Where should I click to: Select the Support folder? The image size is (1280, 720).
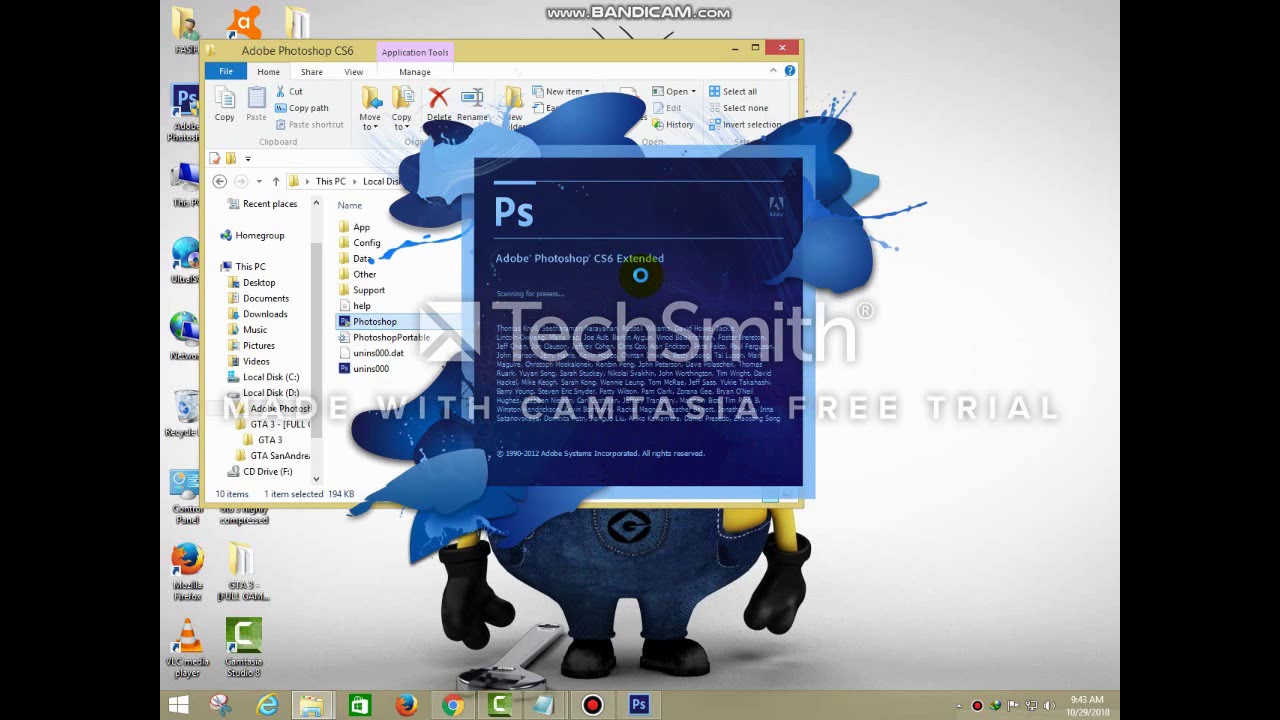[361, 290]
